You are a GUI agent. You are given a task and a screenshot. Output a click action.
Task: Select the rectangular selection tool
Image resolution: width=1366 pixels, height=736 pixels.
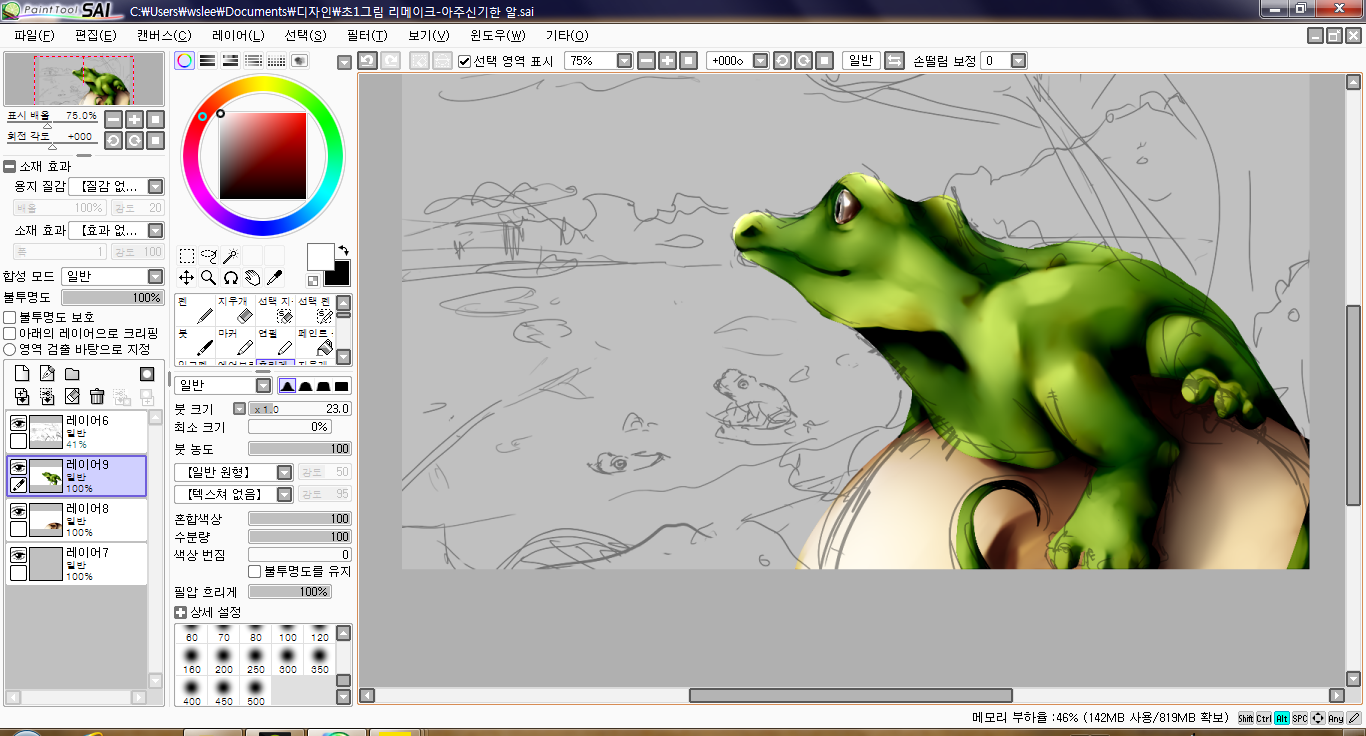[x=187, y=256]
